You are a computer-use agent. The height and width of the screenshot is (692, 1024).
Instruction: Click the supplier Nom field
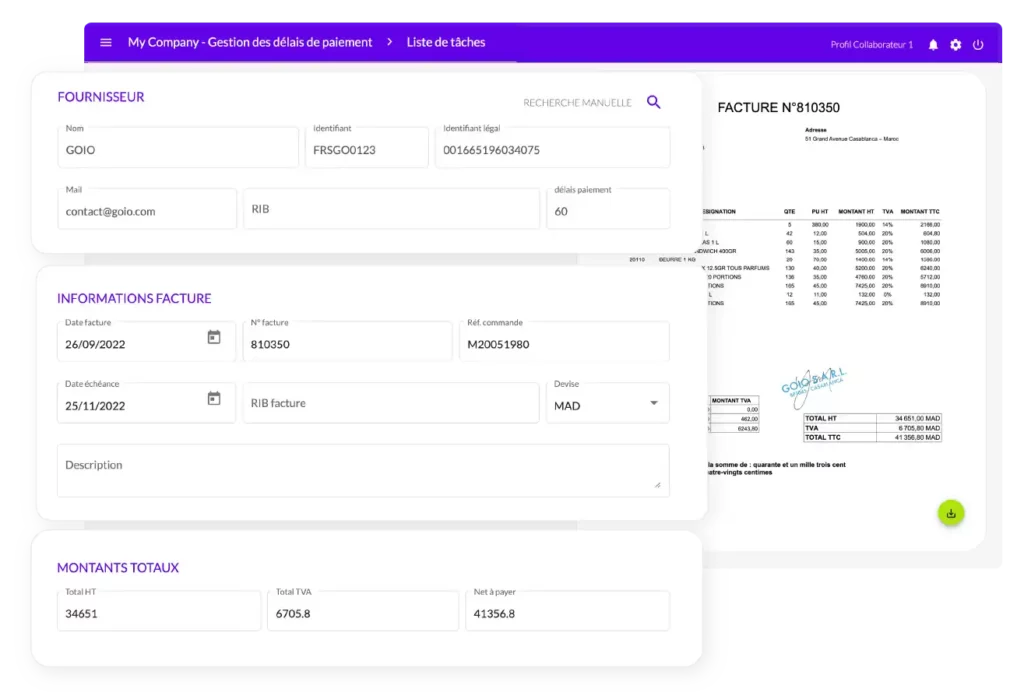pos(178,148)
